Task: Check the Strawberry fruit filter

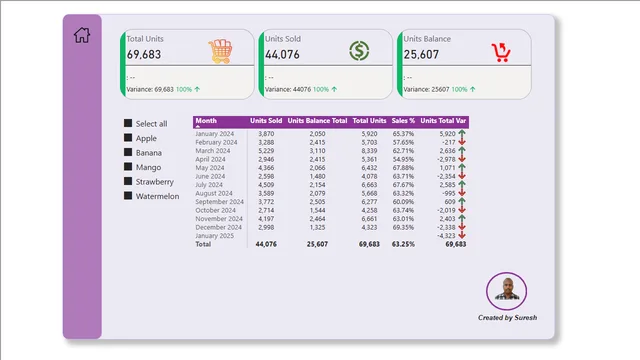Action: (x=128, y=181)
